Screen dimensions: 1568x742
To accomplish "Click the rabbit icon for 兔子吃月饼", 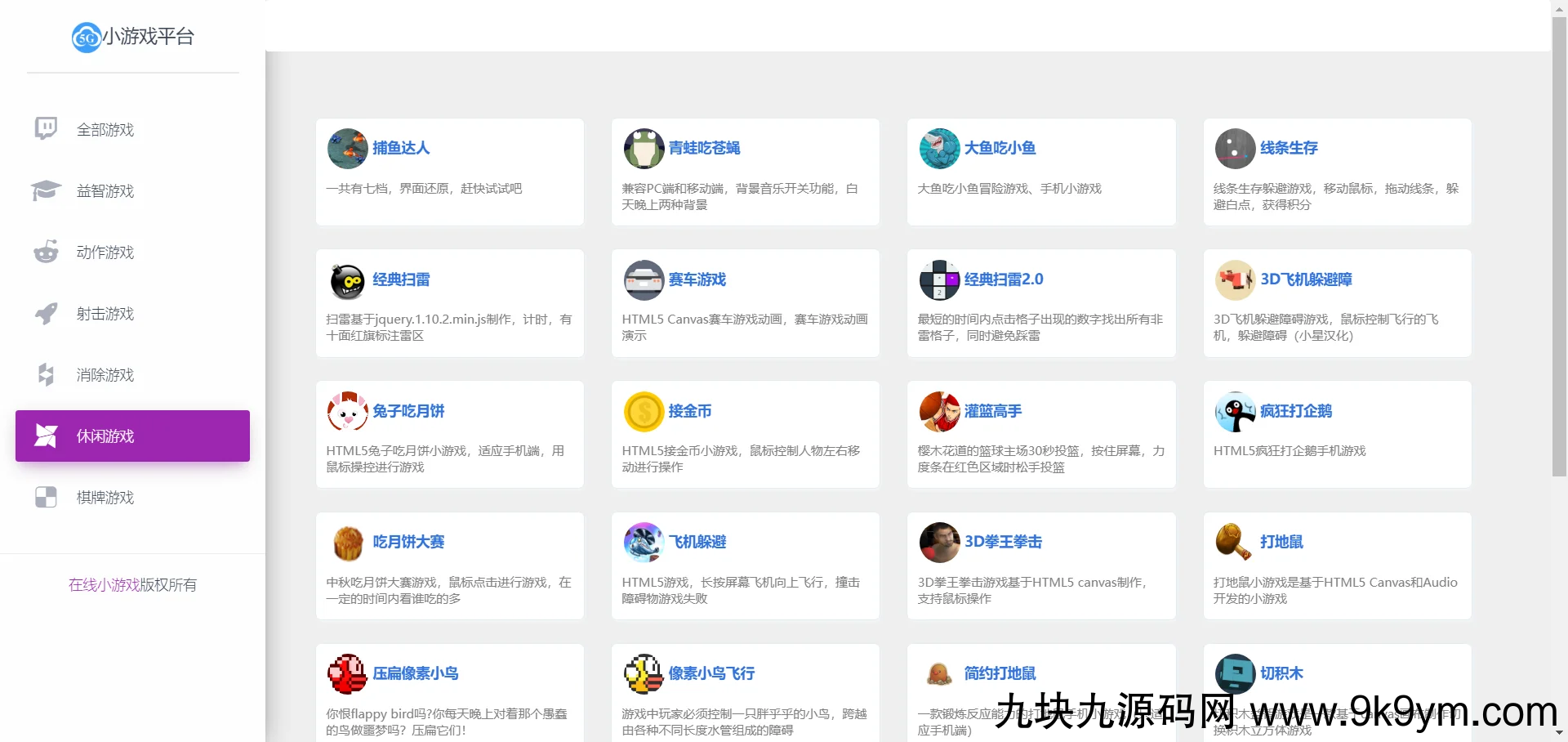I will coord(347,412).
